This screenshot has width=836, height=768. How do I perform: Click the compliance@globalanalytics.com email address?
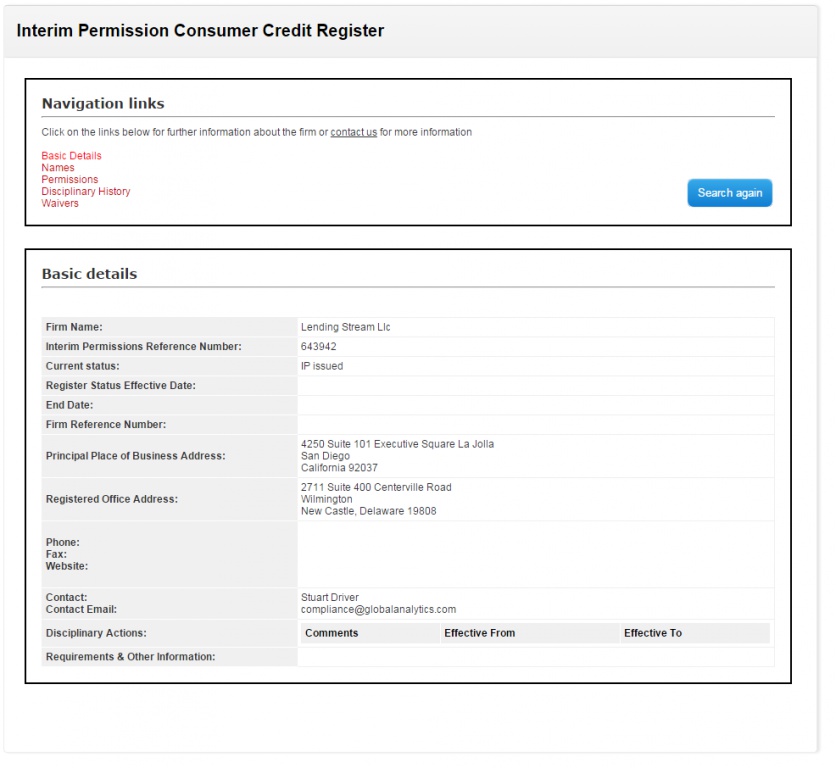[x=378, y=610]
